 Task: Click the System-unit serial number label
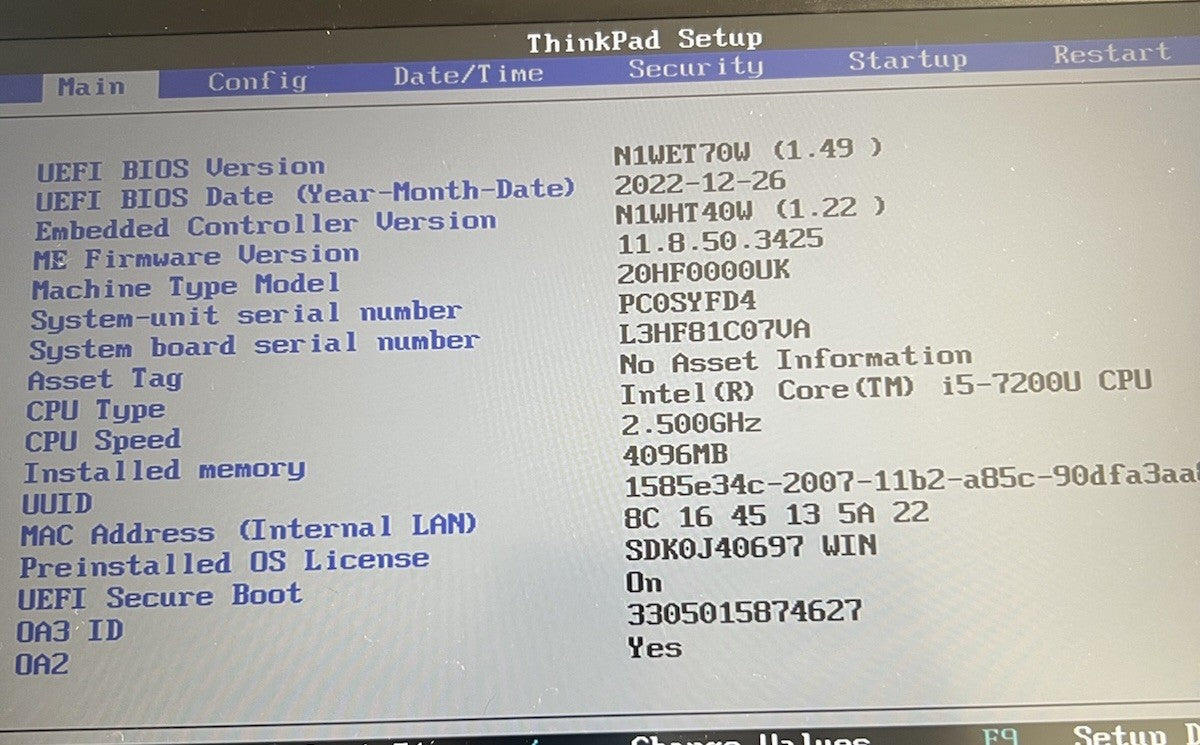click(245, 316)
